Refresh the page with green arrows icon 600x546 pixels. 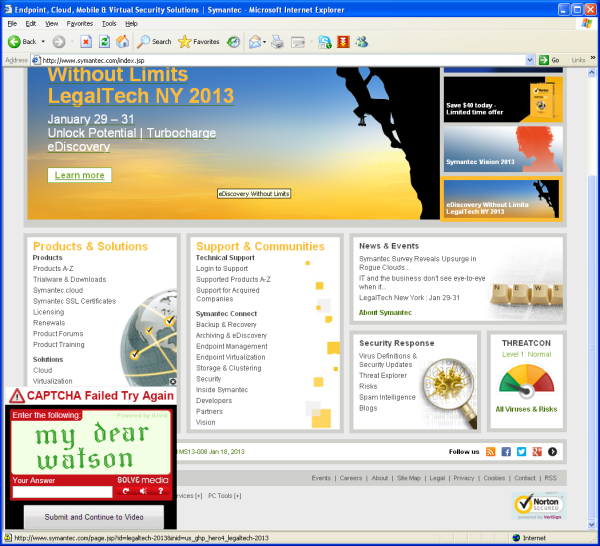104,41
